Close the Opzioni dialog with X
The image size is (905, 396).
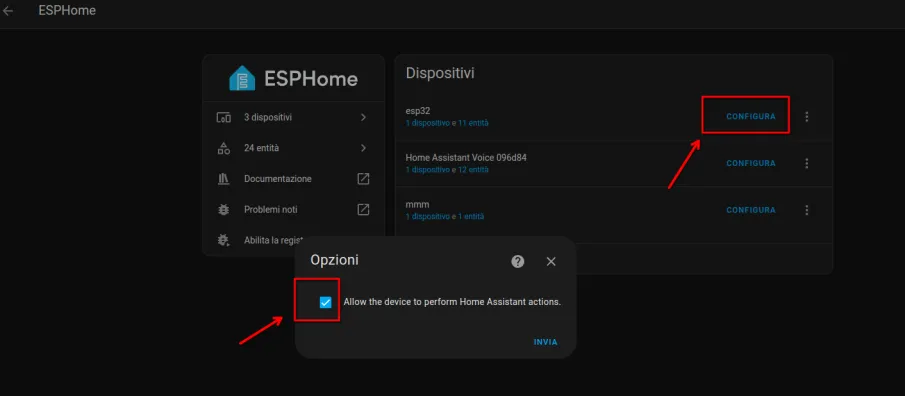click(551, 261)
